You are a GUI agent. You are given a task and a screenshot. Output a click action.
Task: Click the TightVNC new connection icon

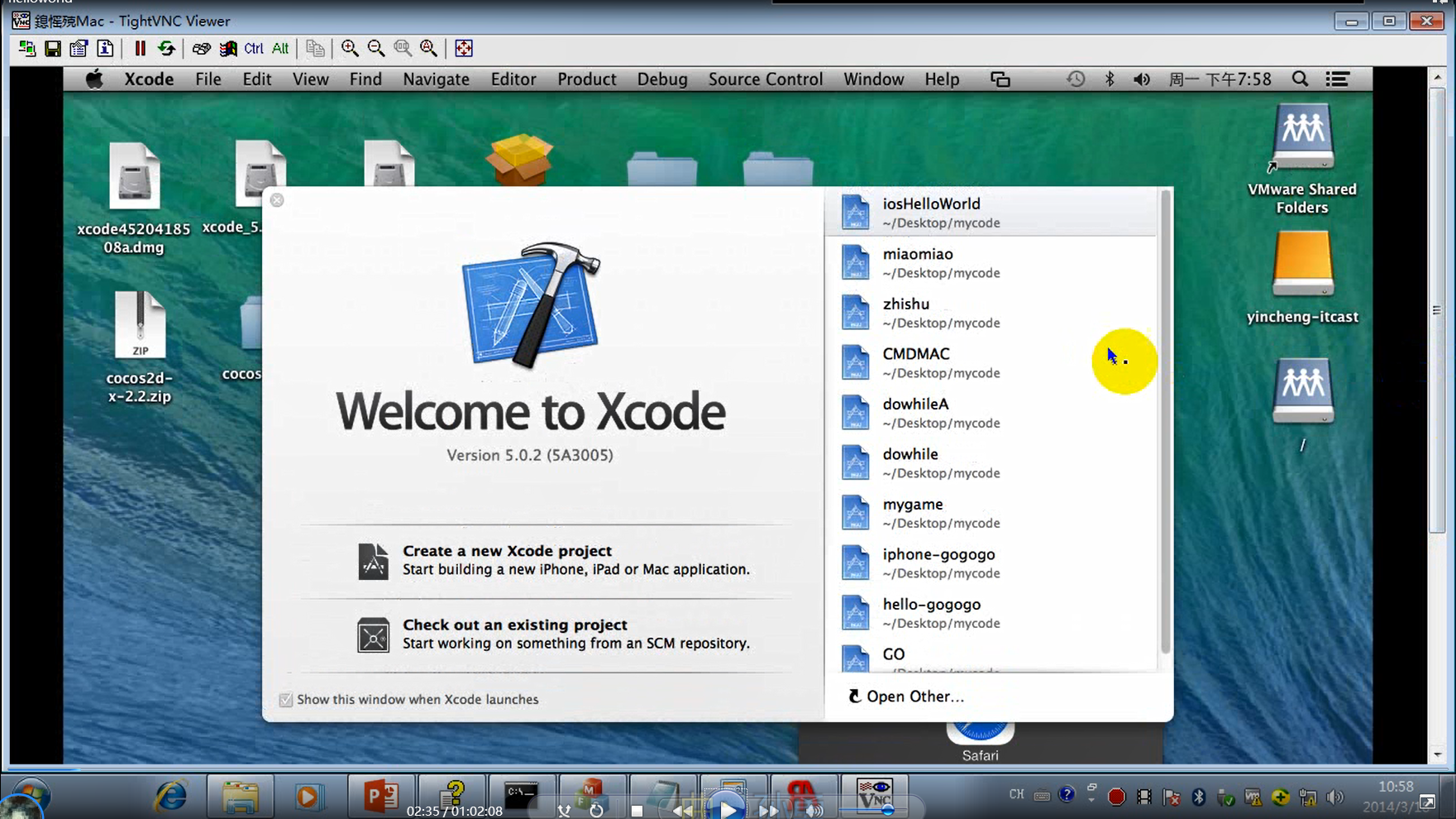(27, 49)
